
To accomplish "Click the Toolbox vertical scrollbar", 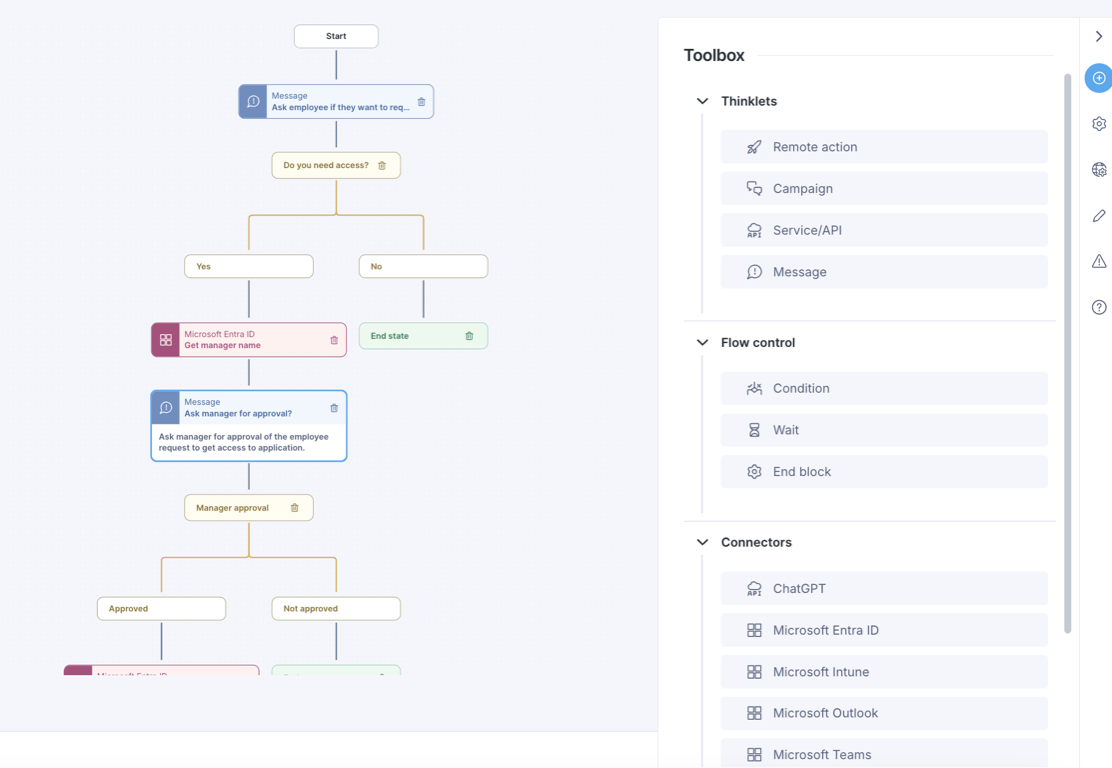I will pos(1067,350).
